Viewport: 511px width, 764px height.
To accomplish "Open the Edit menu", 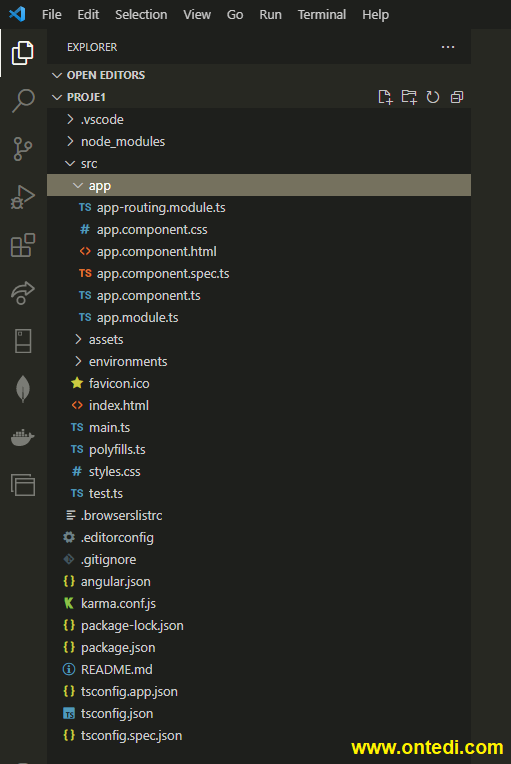I will (88, 15).
